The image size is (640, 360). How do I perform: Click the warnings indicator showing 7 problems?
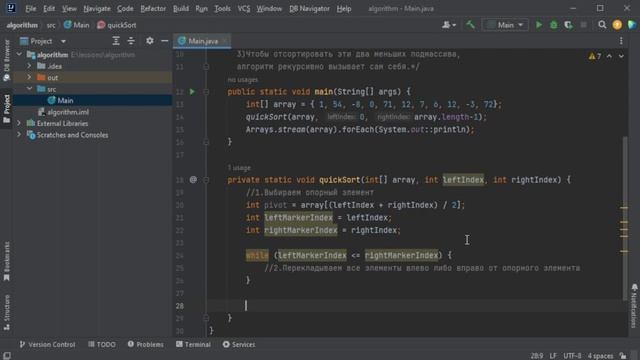point(595,56)
